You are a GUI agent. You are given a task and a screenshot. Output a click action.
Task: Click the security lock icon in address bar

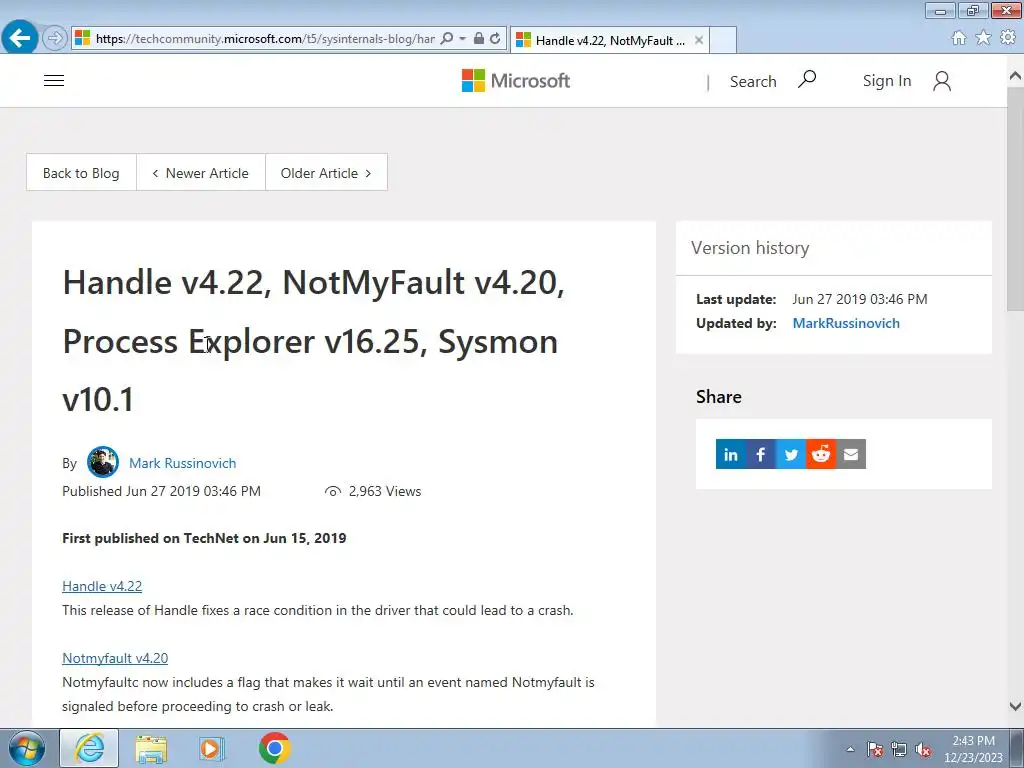click(479, 39)
